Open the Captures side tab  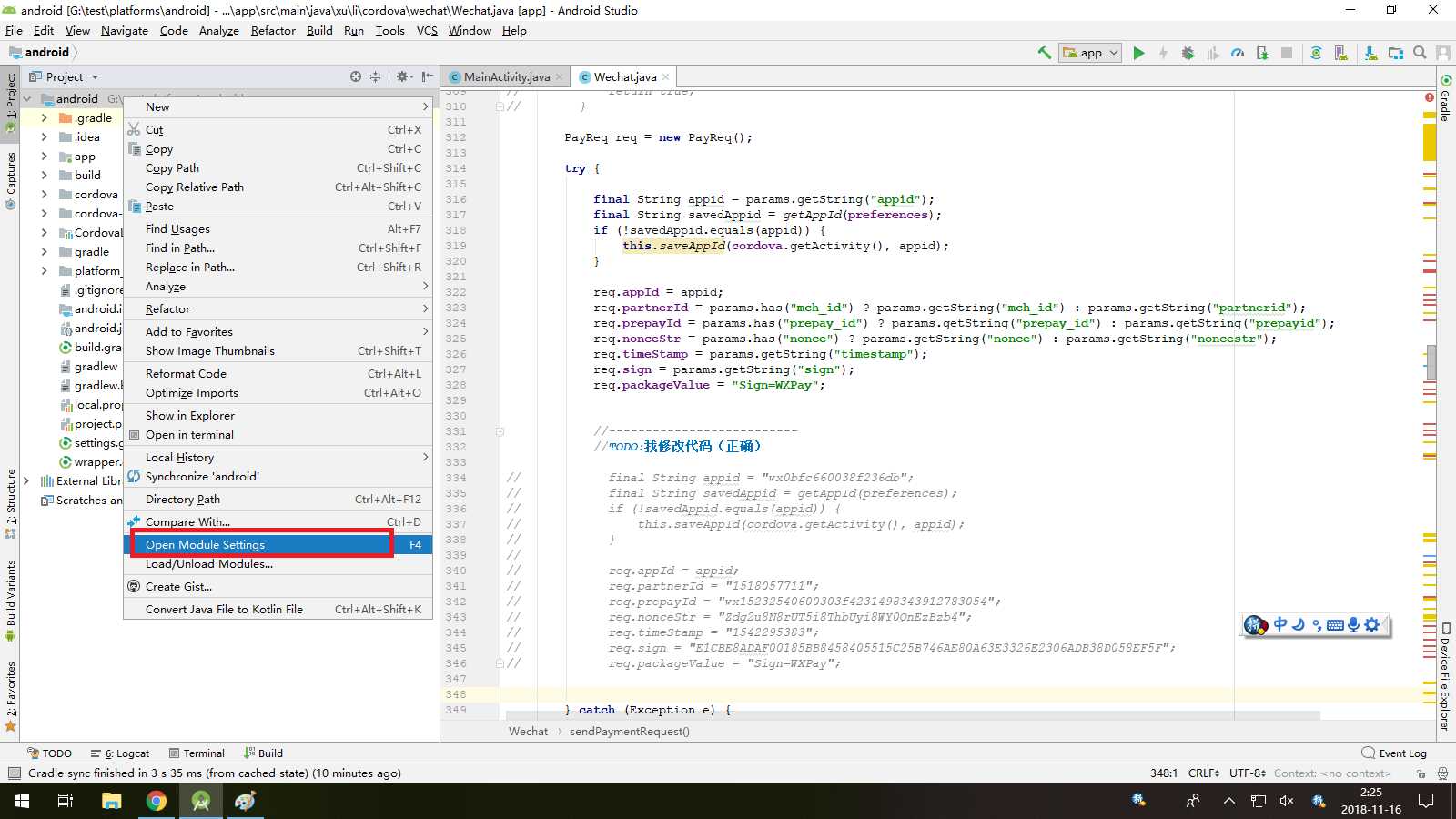[x=10, y=180]
